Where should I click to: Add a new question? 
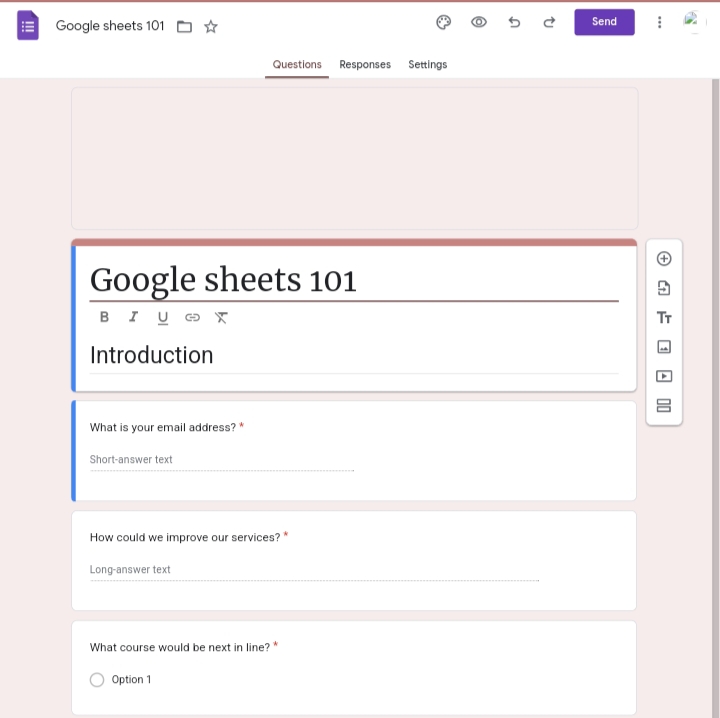coord(664,258)
